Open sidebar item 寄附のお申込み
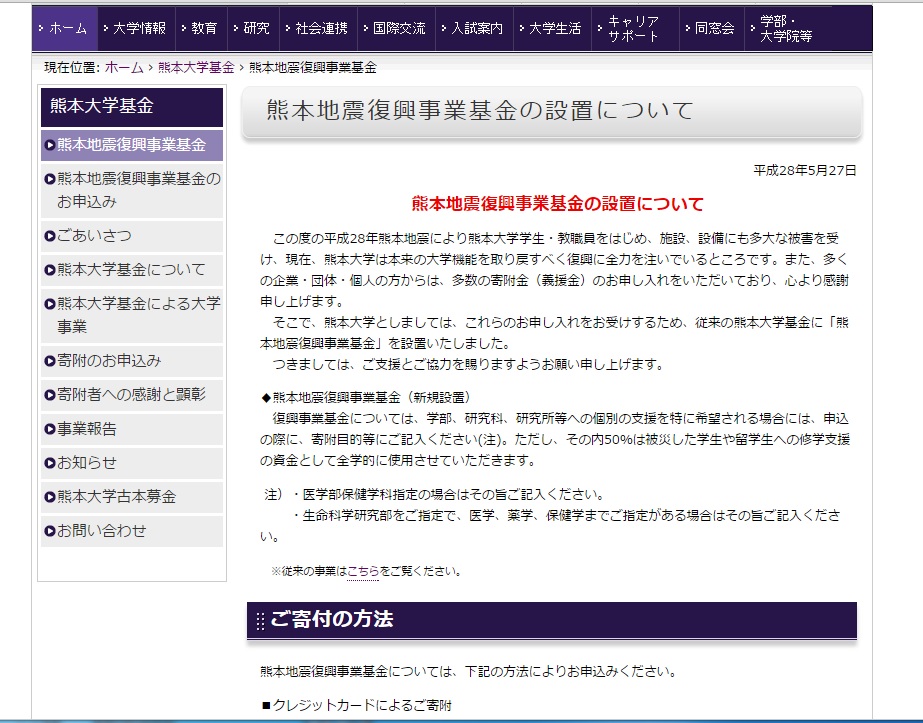The width and height of the screenshot is (923, 723). pyautogui.click(x=132, y=360)
